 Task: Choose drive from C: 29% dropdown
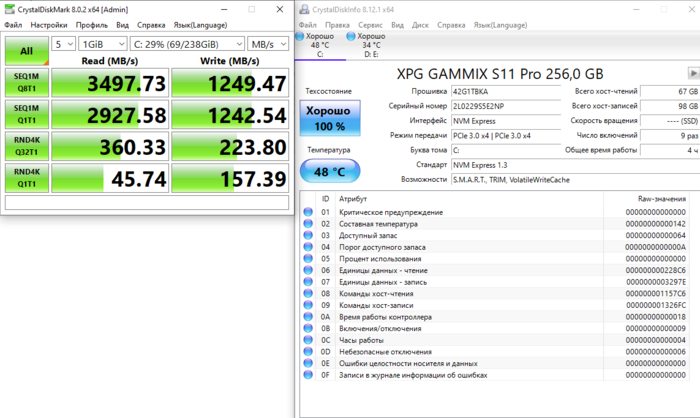click(x=187, y=44)
